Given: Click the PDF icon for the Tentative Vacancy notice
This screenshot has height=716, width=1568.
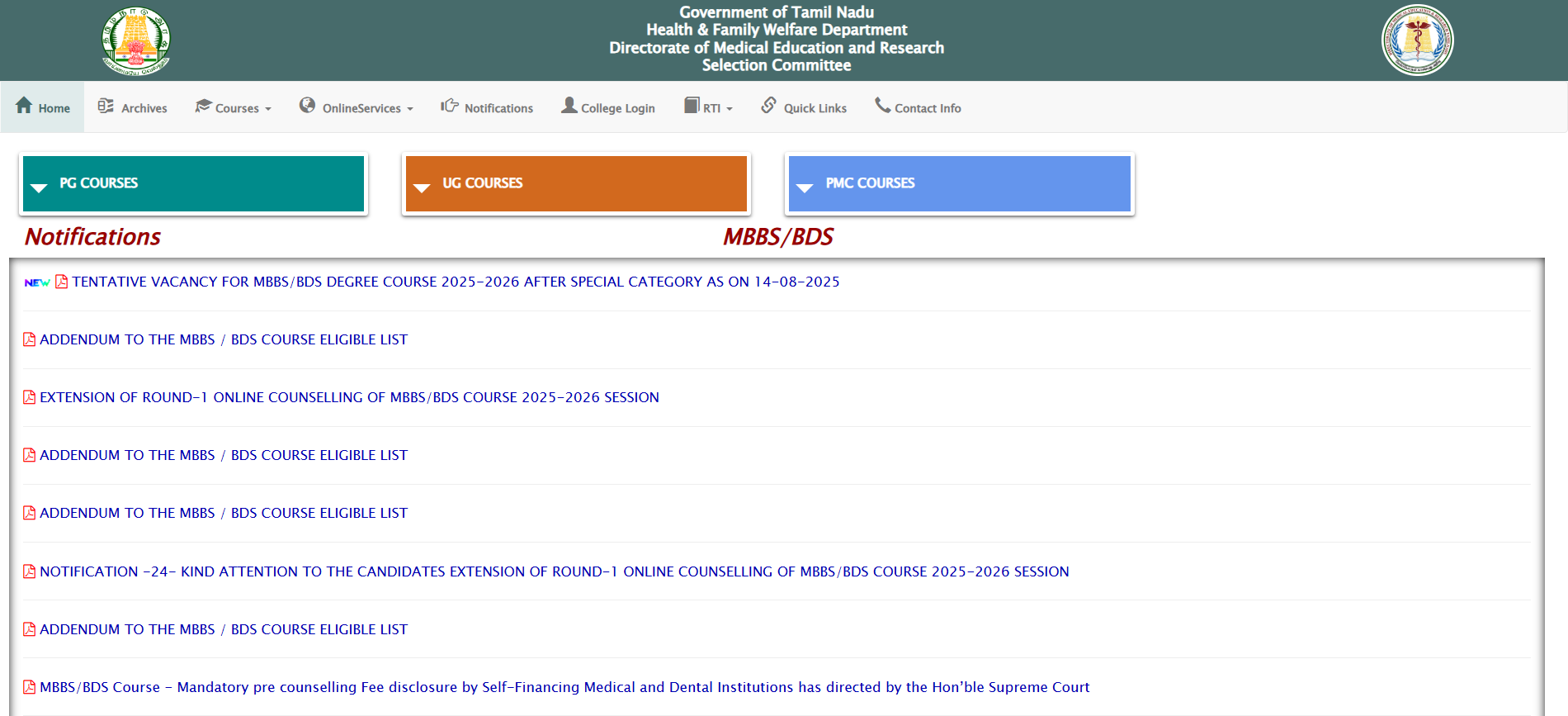Looking at the screenshot, I should point(61,282).
